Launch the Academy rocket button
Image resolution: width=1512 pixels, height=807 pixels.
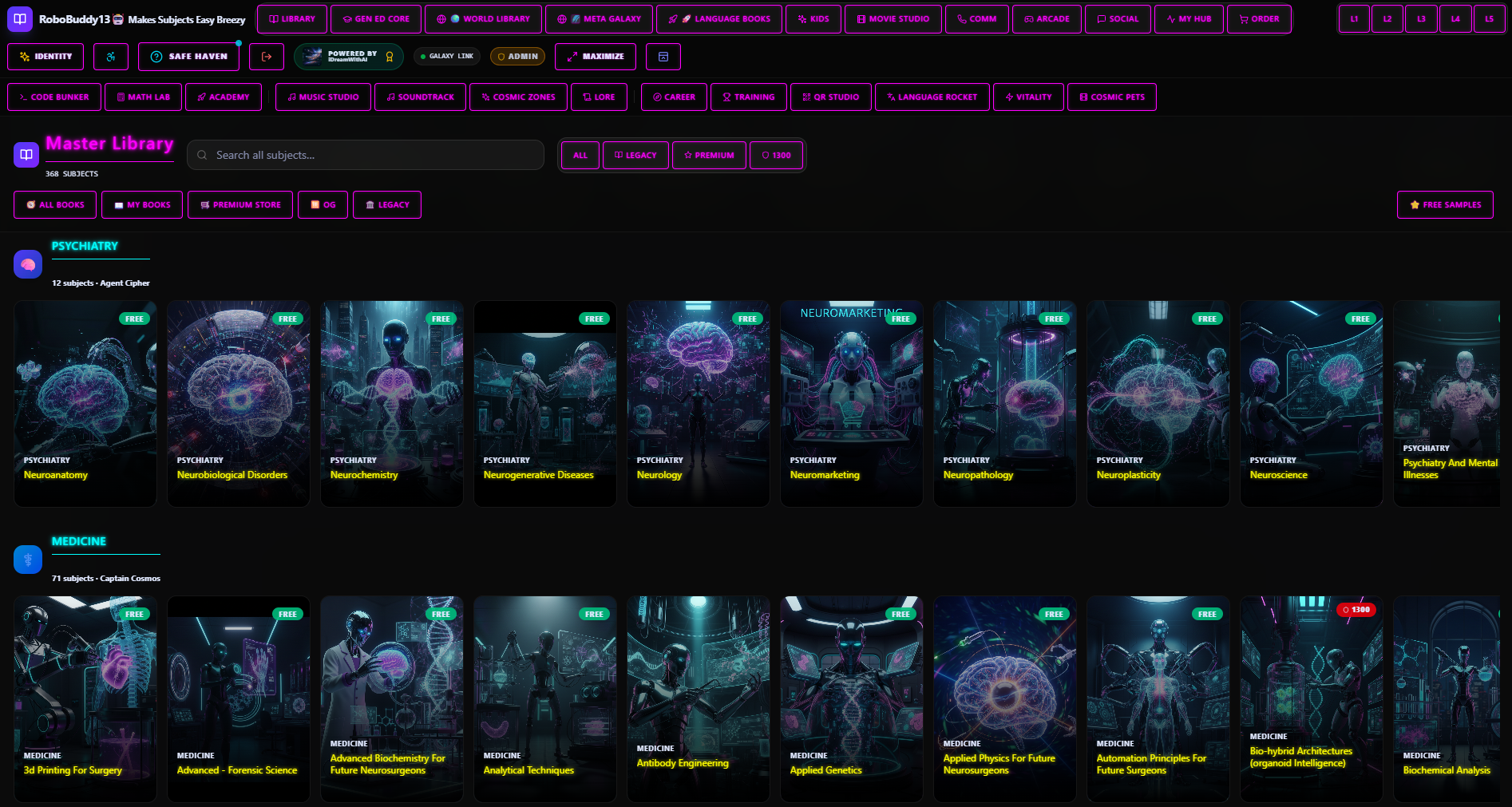click(x=224, y=97)
